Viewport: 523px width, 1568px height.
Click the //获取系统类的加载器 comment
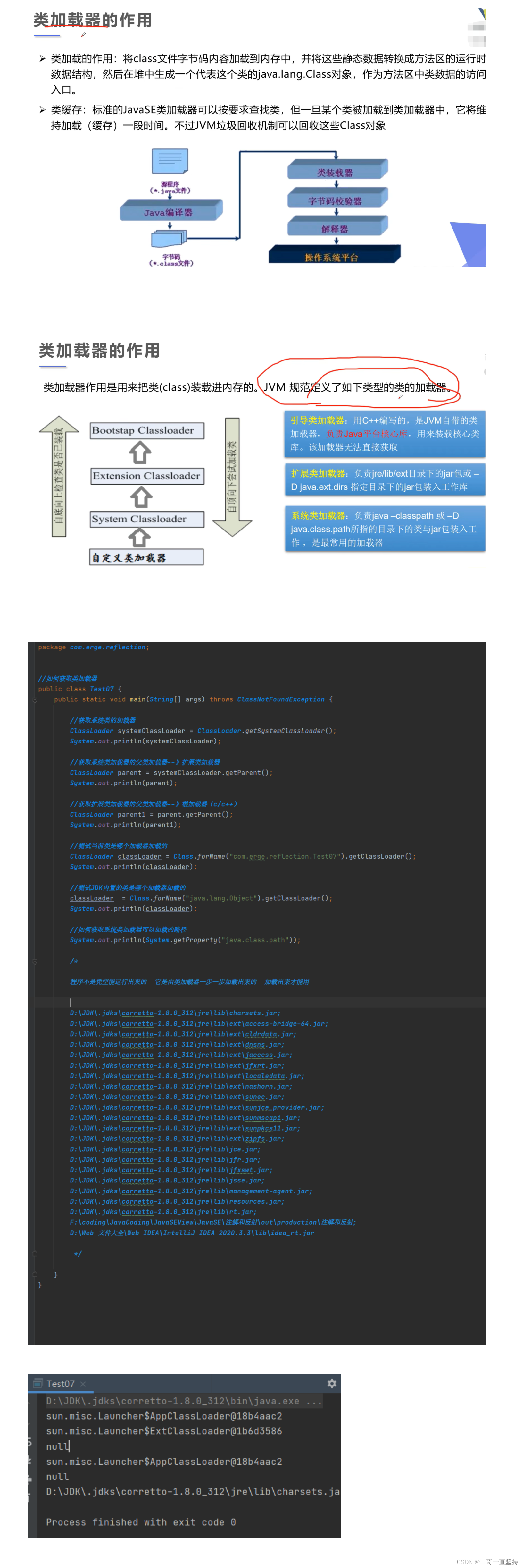click(x=103, y=720)
